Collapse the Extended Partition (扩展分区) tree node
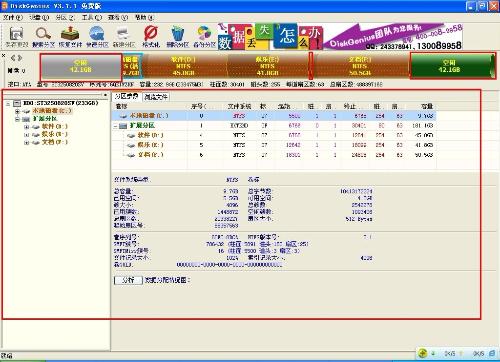 pos(17,119)
